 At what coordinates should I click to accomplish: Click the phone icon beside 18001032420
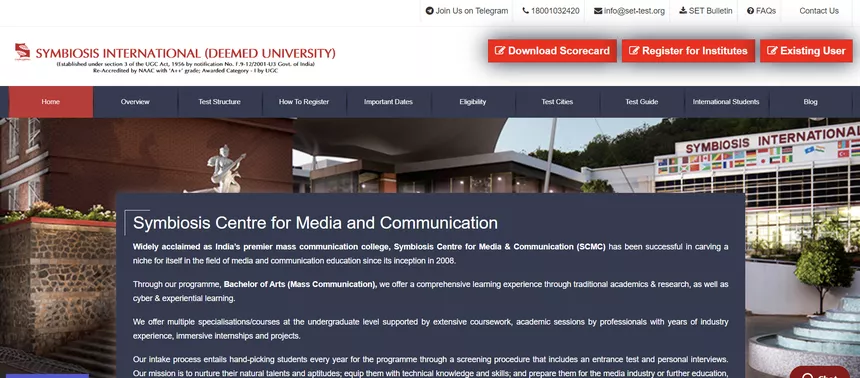pyautogui.click(x=525, y=11)
